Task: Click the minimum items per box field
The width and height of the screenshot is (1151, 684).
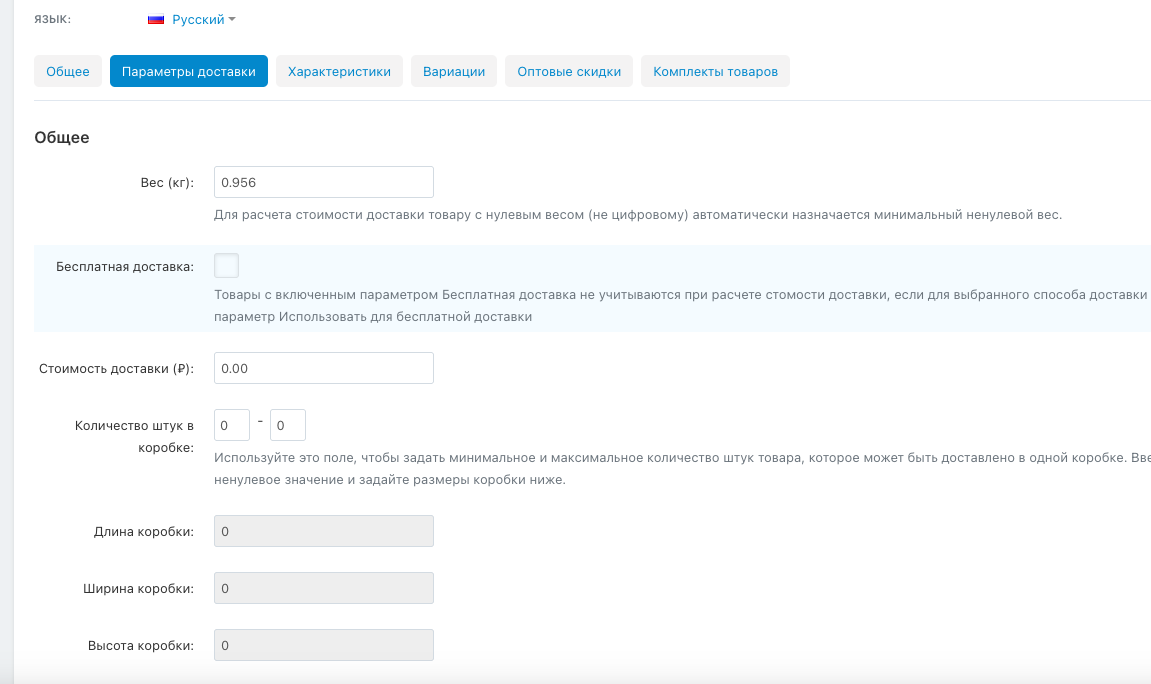Action: 232,425
